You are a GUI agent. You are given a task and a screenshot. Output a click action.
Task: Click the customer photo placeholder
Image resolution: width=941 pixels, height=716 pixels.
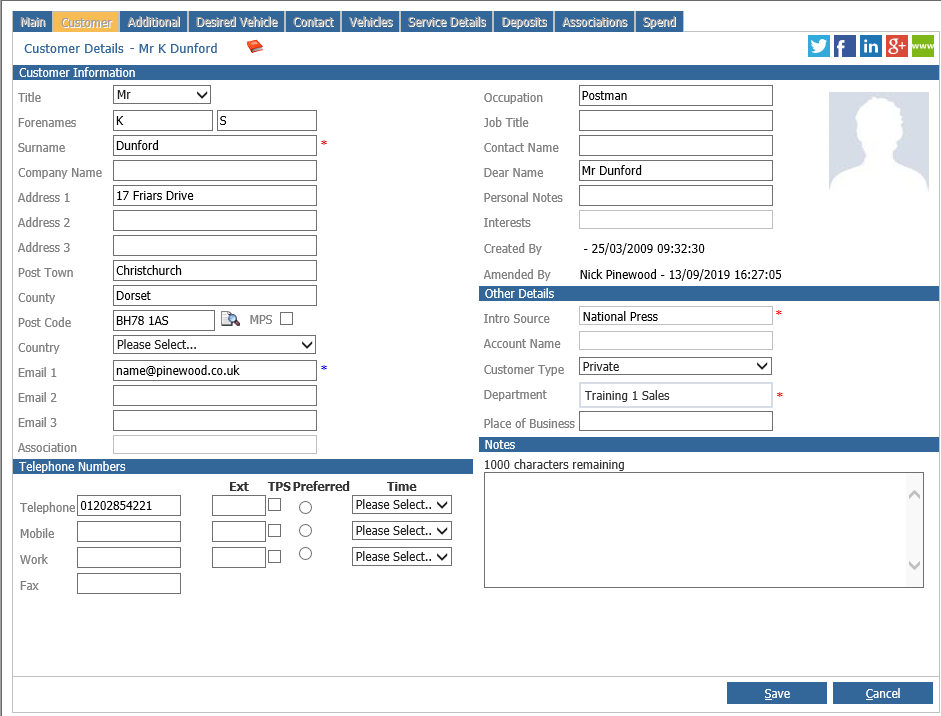point(879,142)
